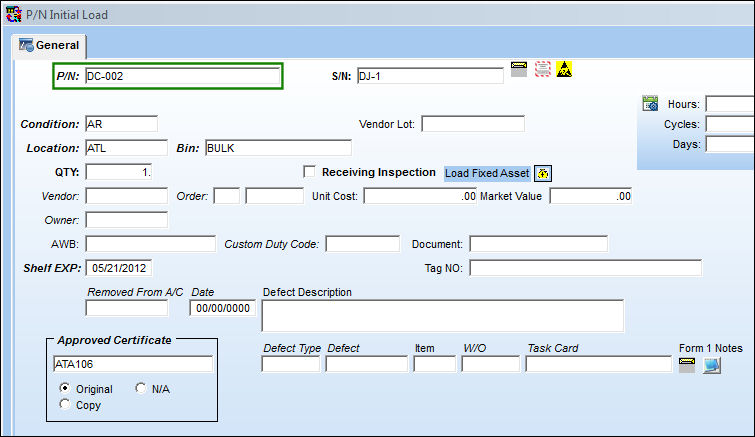
Task: Click the P/N Initial Load title icon
Action: (13, 14)
